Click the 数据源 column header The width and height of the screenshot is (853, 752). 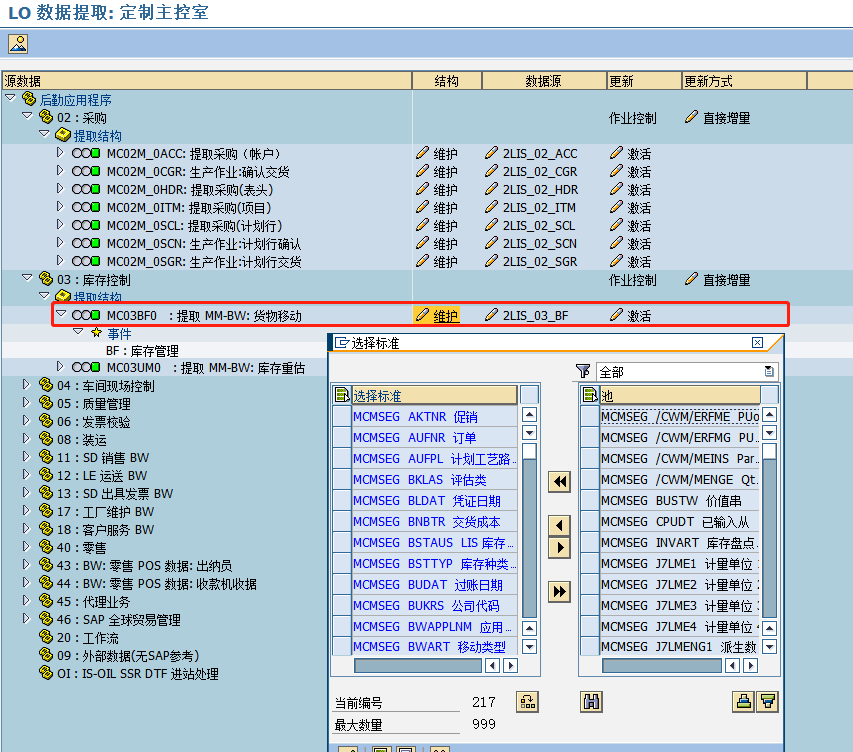point(544,81)
